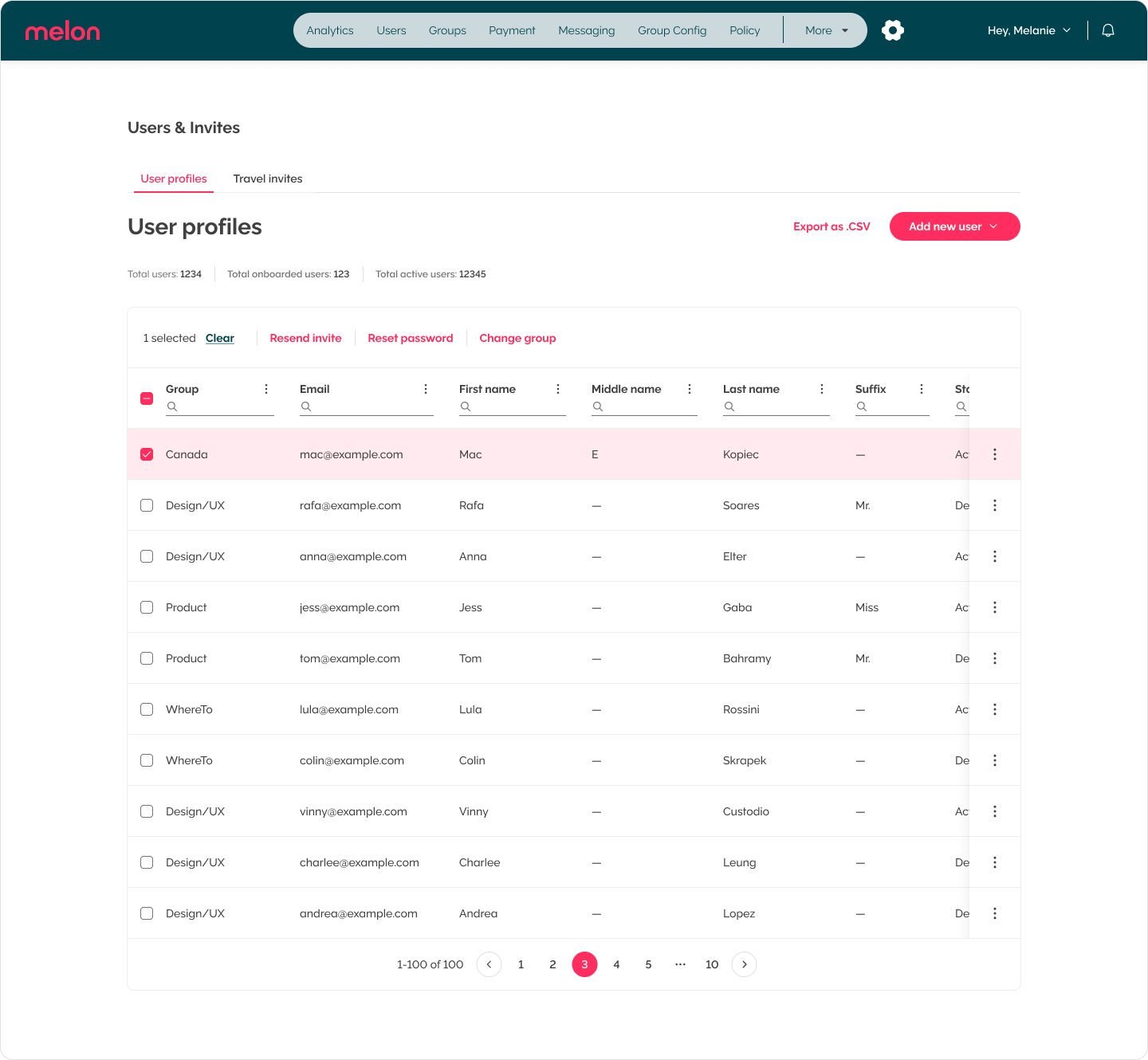Viewport: 1148px width, 1060px height.
Task: Go to the previous page using the arrow
Action: pos(489,964)
